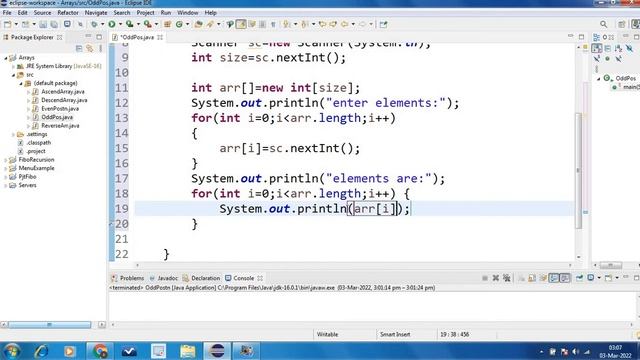The width and height of the screenshot is (640, 360).
Task: Open Package Explorer view menu
Action: 100,49
